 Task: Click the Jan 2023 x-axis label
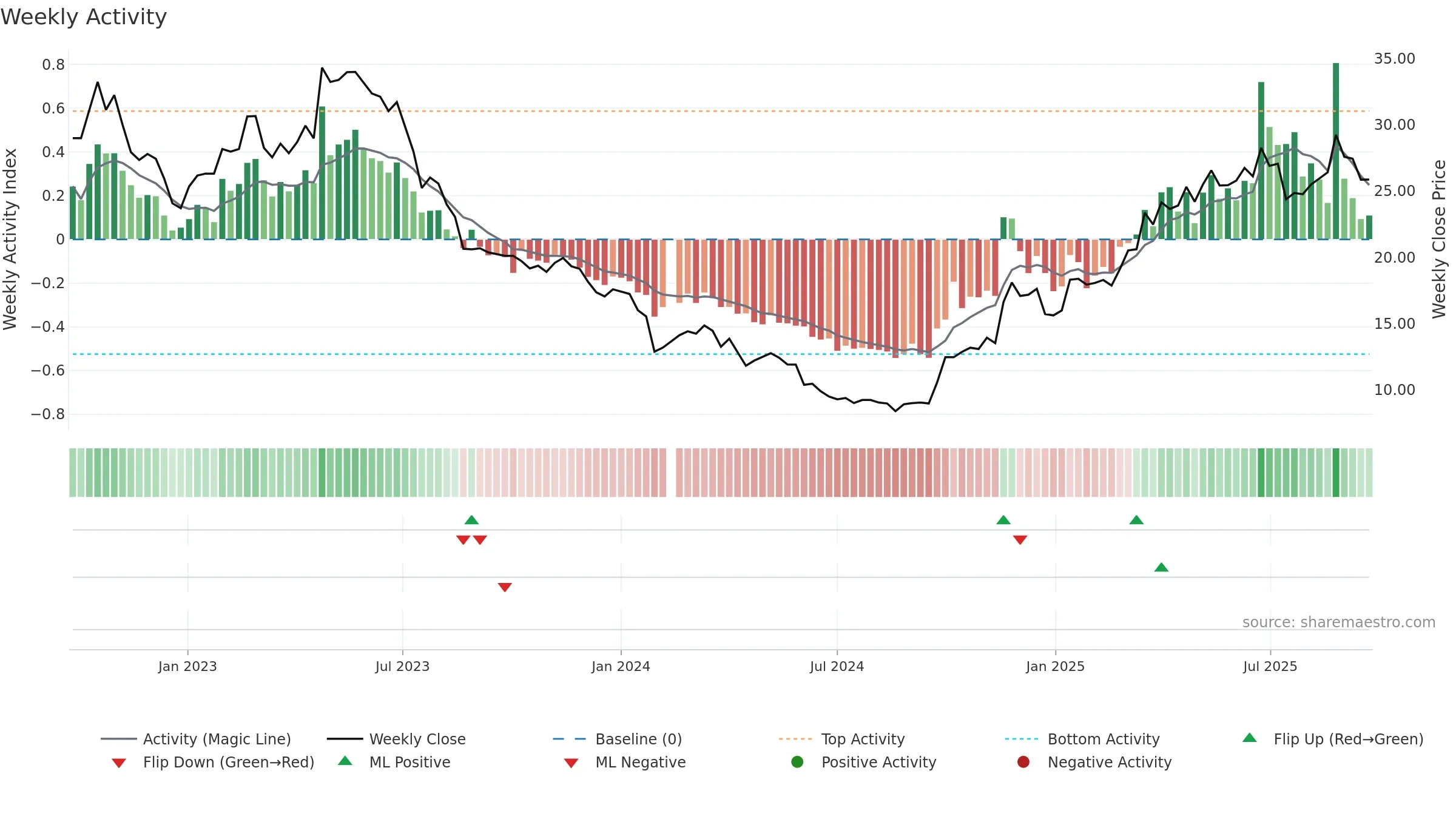point(187,666)
